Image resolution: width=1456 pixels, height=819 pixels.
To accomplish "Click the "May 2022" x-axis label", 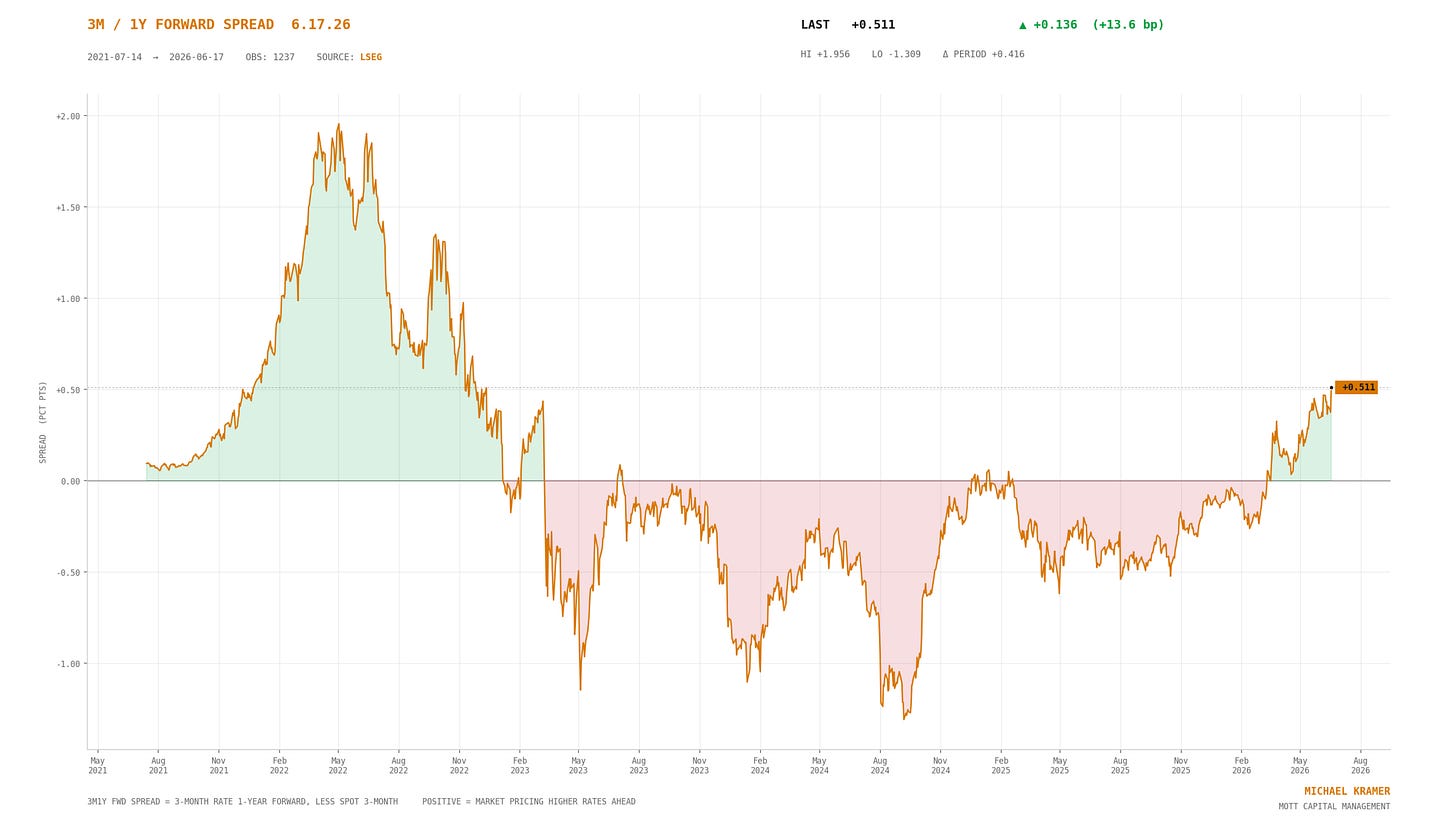I will pos(338,765).
